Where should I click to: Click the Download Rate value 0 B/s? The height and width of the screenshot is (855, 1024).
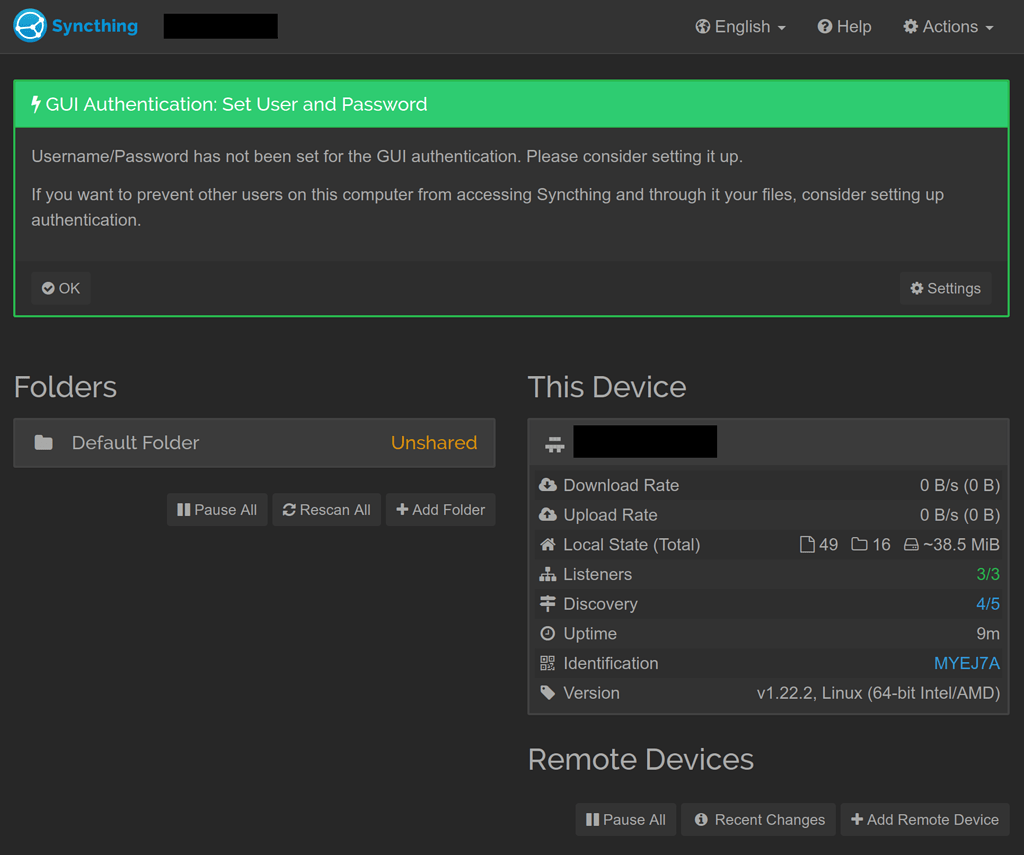pyautogui.click(x=959, y=485)
